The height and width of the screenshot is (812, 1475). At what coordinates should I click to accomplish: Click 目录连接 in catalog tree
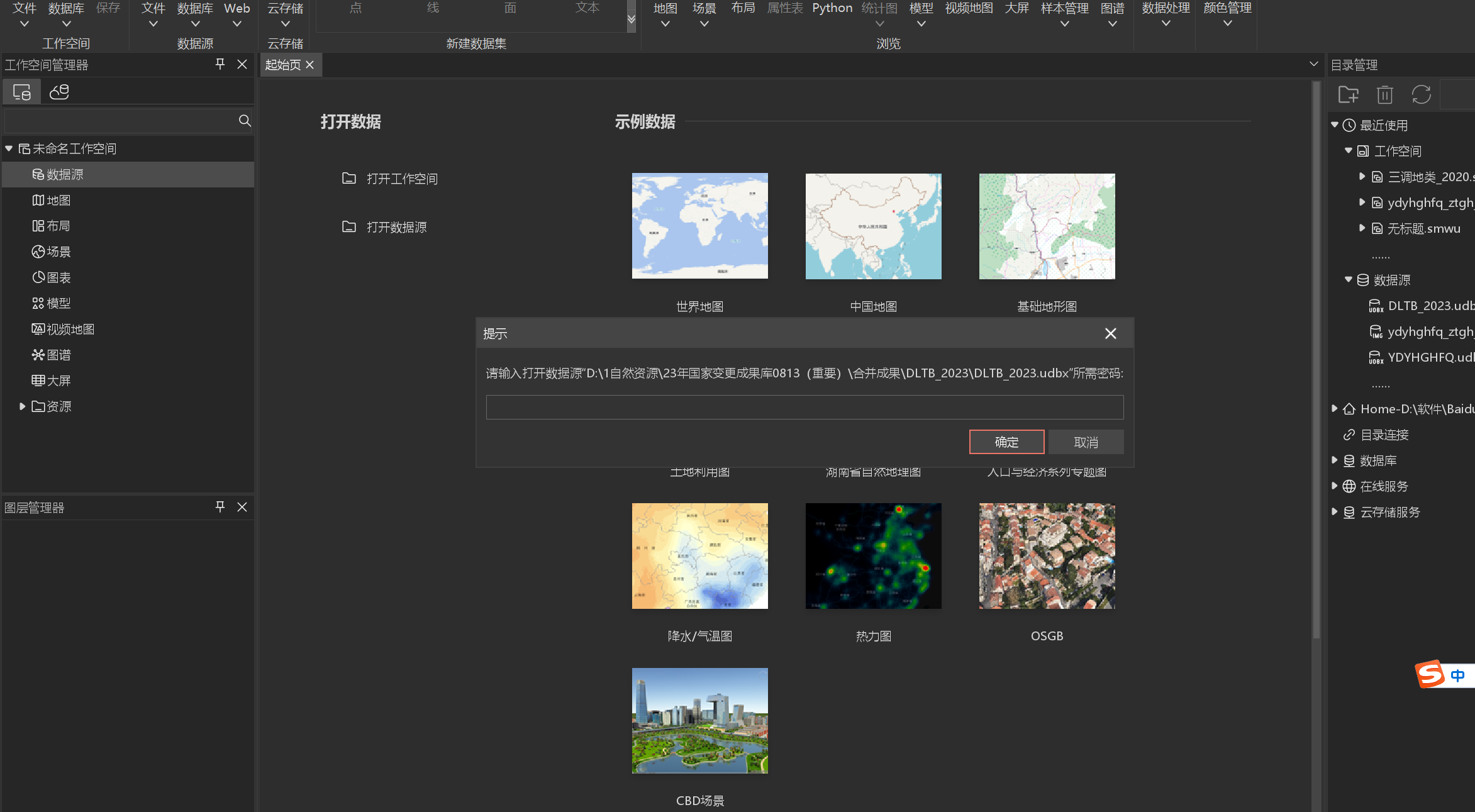tap(1376, 435)
